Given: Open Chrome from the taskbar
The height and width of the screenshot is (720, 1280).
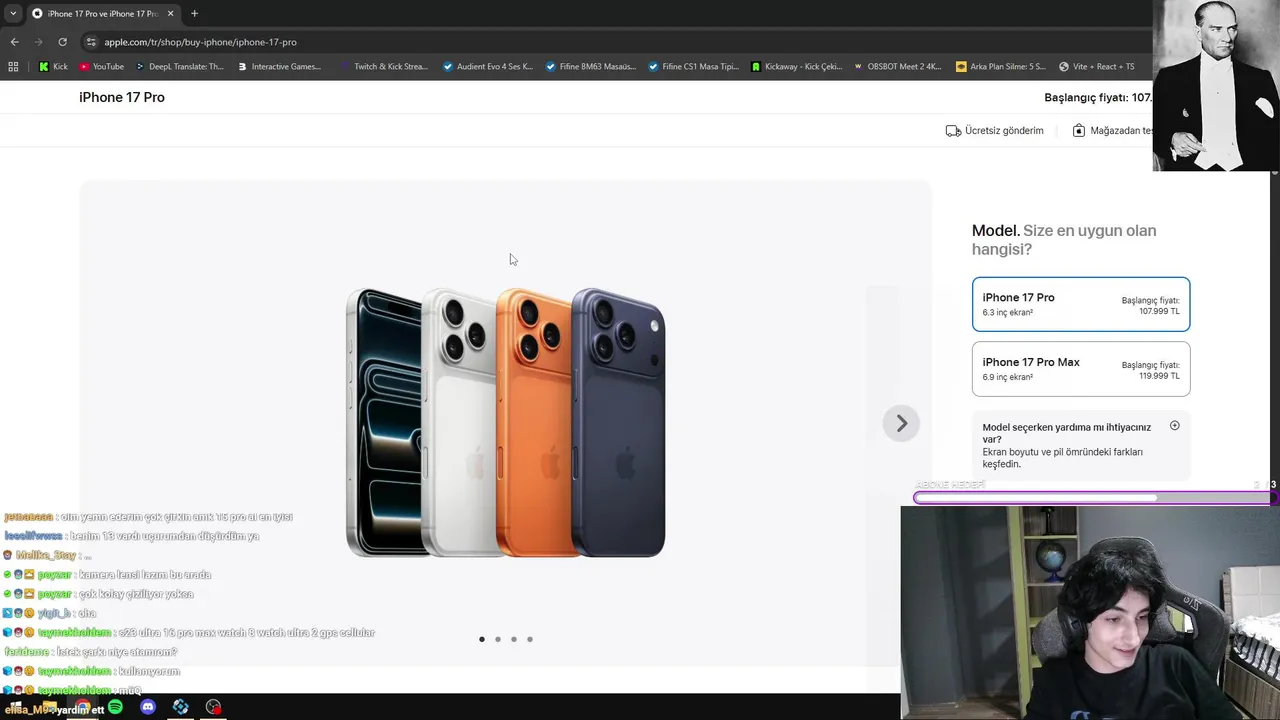Looking at the screenshot, I should click(x=82, y=707).
